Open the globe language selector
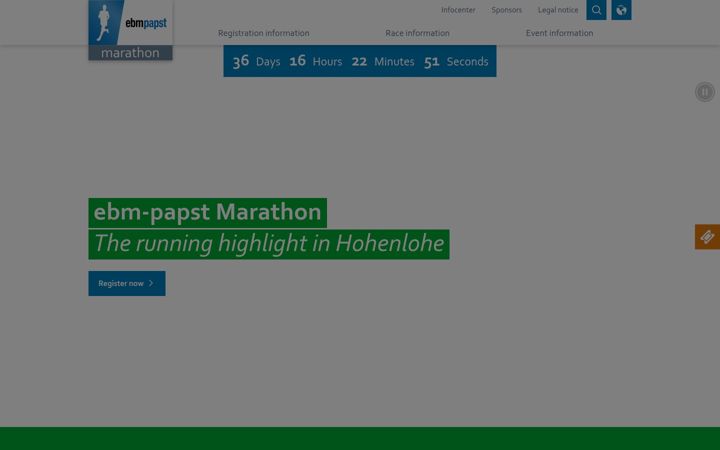720x450 pixels. [621, 10]
